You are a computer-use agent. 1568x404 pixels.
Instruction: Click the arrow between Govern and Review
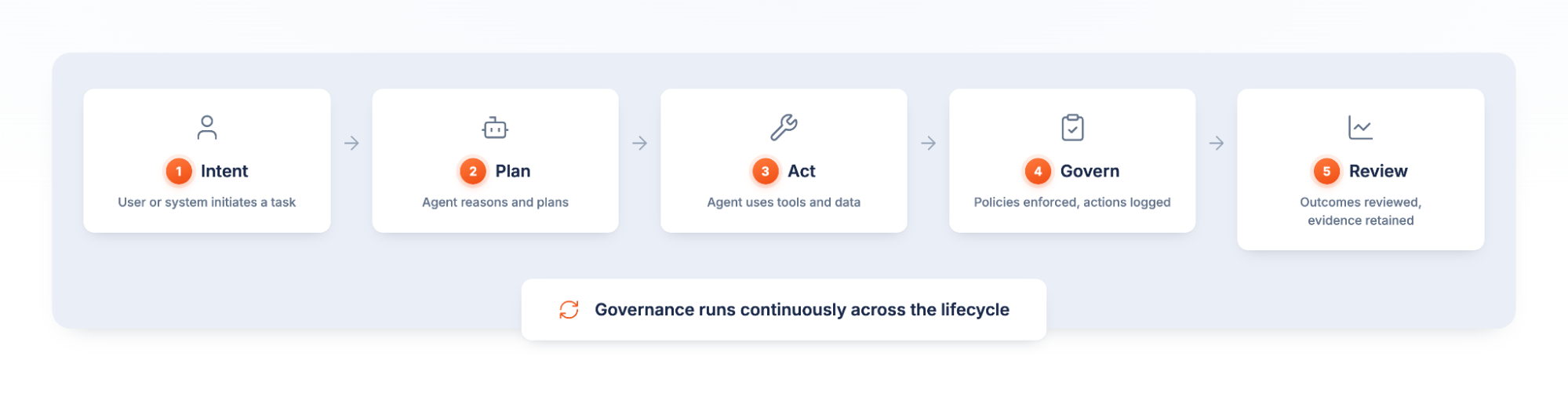point(1217,144)
